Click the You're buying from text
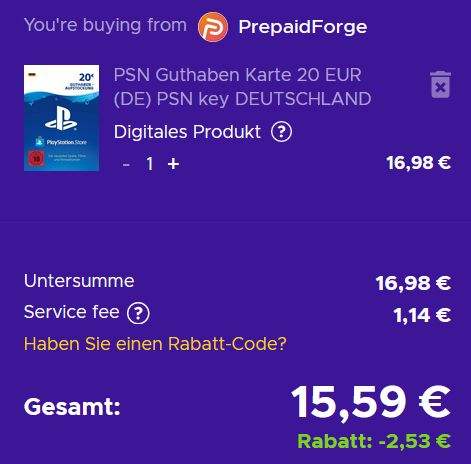 click(105, 25)
